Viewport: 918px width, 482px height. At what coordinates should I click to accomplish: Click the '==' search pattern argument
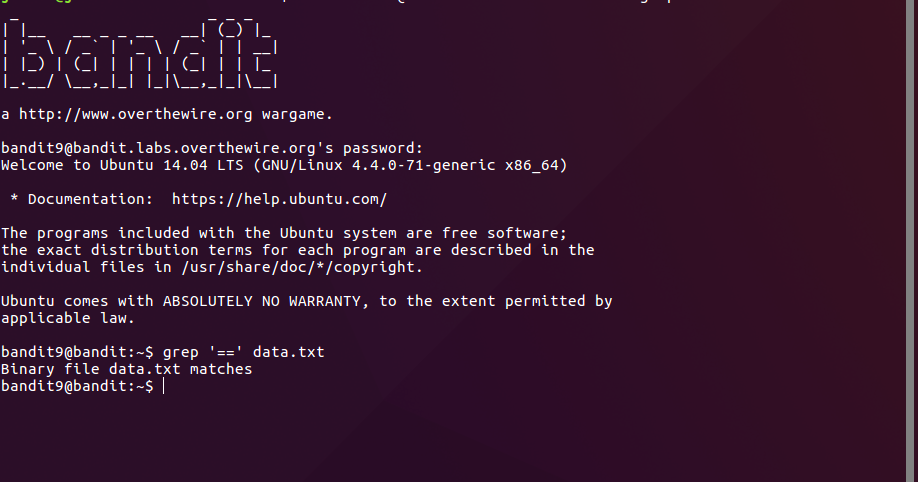point(225,352)
